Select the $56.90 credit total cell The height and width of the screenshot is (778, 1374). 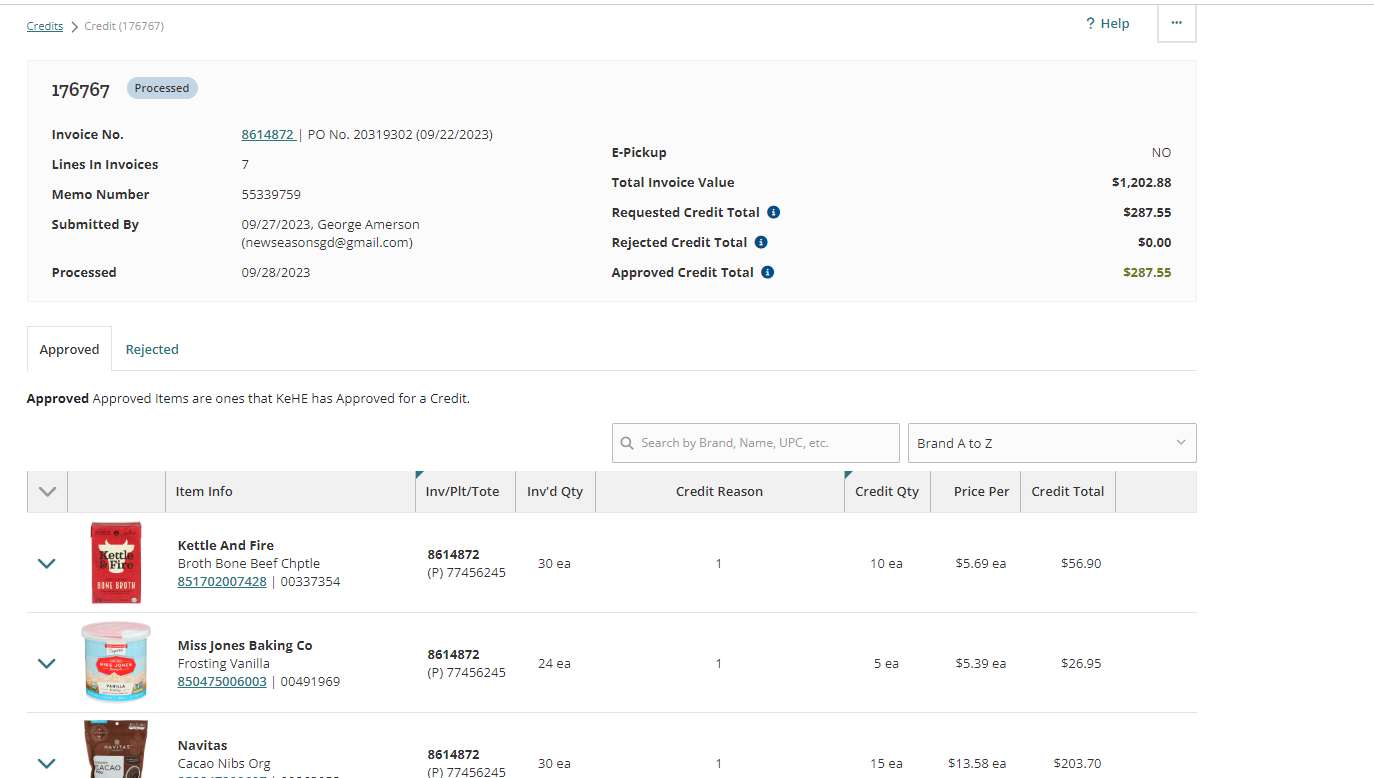click(1081, 563)
